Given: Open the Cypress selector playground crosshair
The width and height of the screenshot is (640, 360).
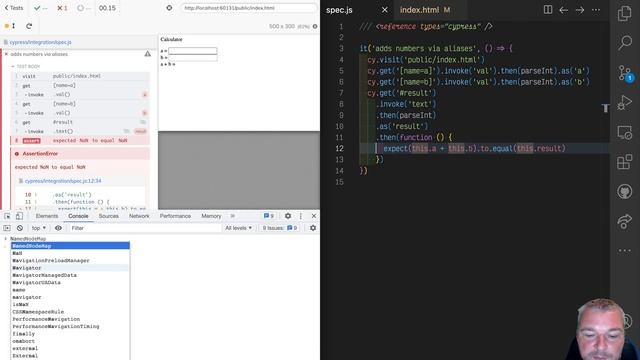Looking at the screenshot, I should [169, 8].
